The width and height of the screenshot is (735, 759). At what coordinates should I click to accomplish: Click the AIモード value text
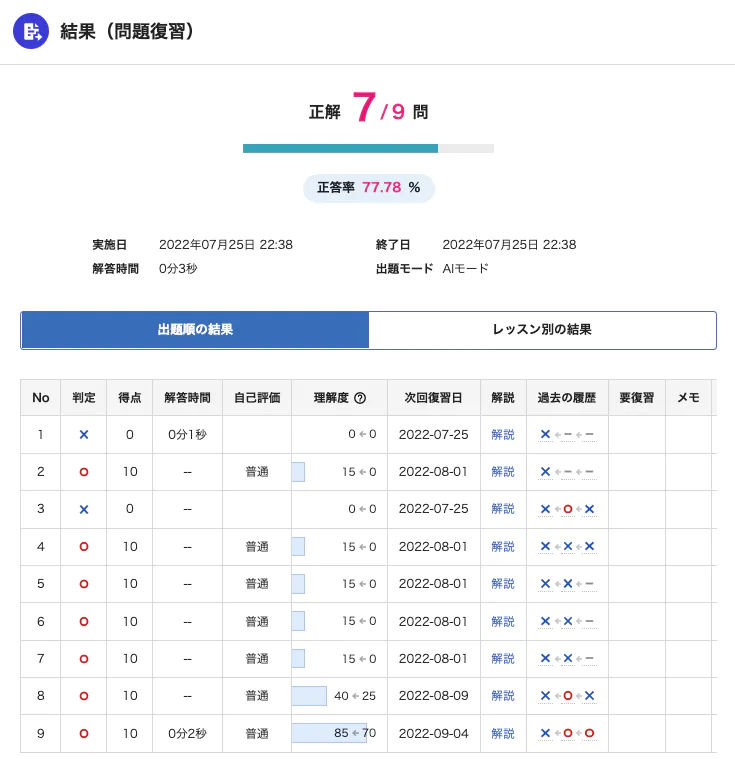[x=465, y=268]
